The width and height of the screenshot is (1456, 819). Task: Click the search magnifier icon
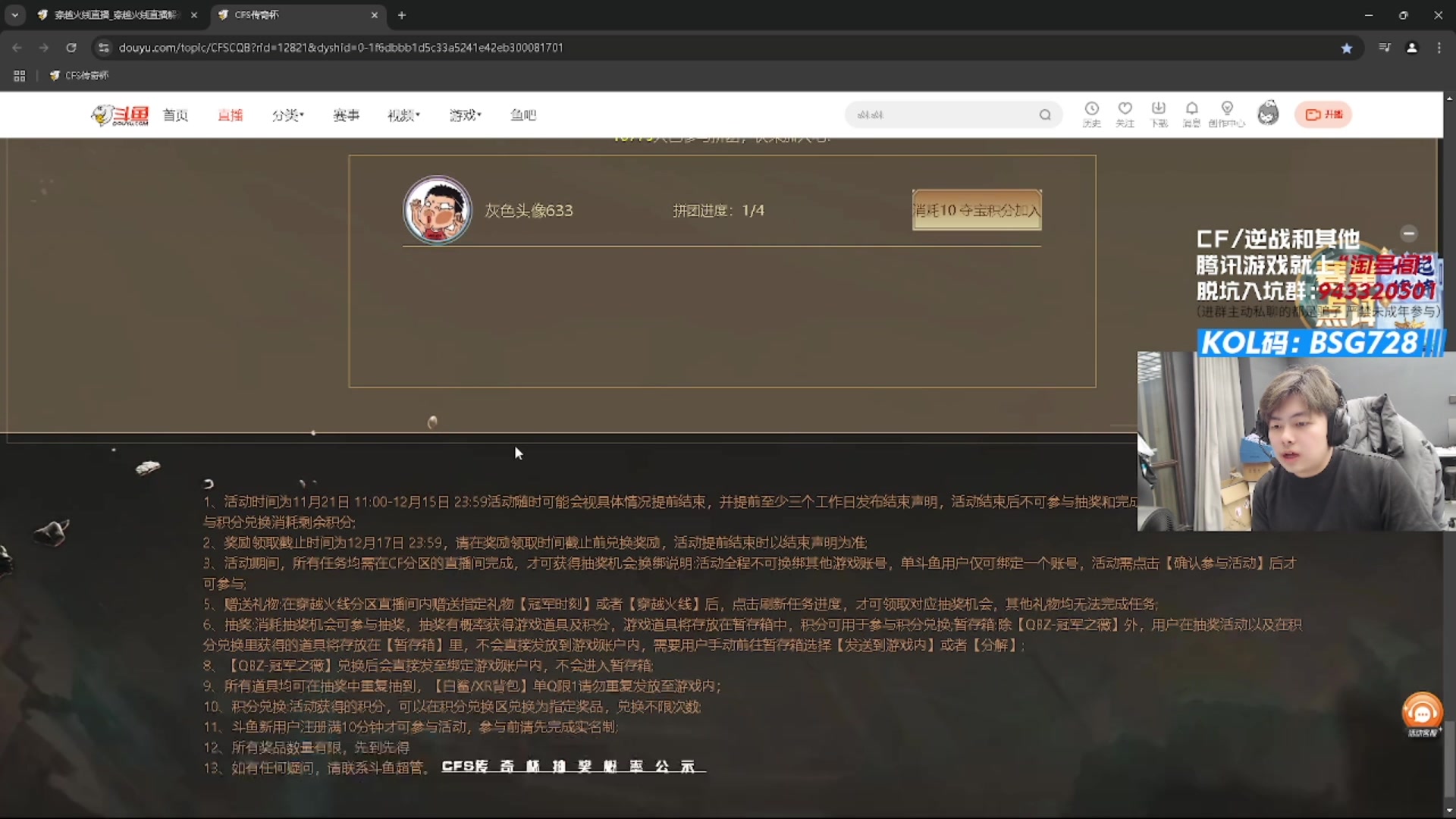[1045, 115]
